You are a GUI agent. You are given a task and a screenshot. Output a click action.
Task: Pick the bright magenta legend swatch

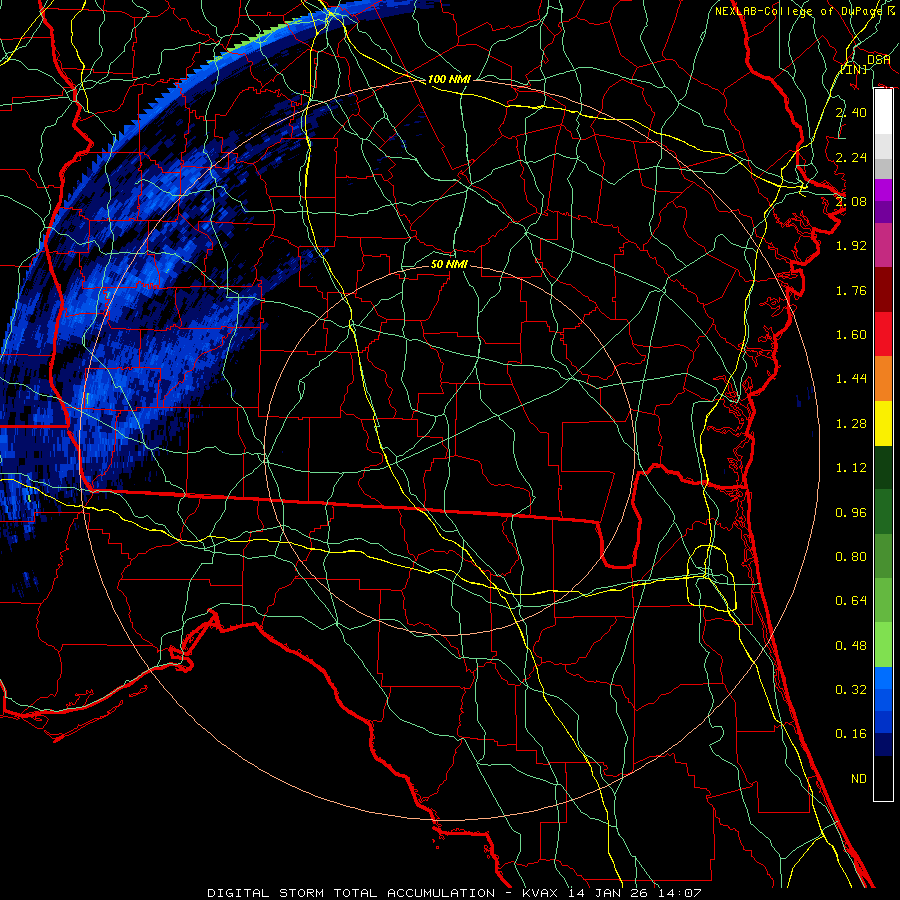click(883, 190)
